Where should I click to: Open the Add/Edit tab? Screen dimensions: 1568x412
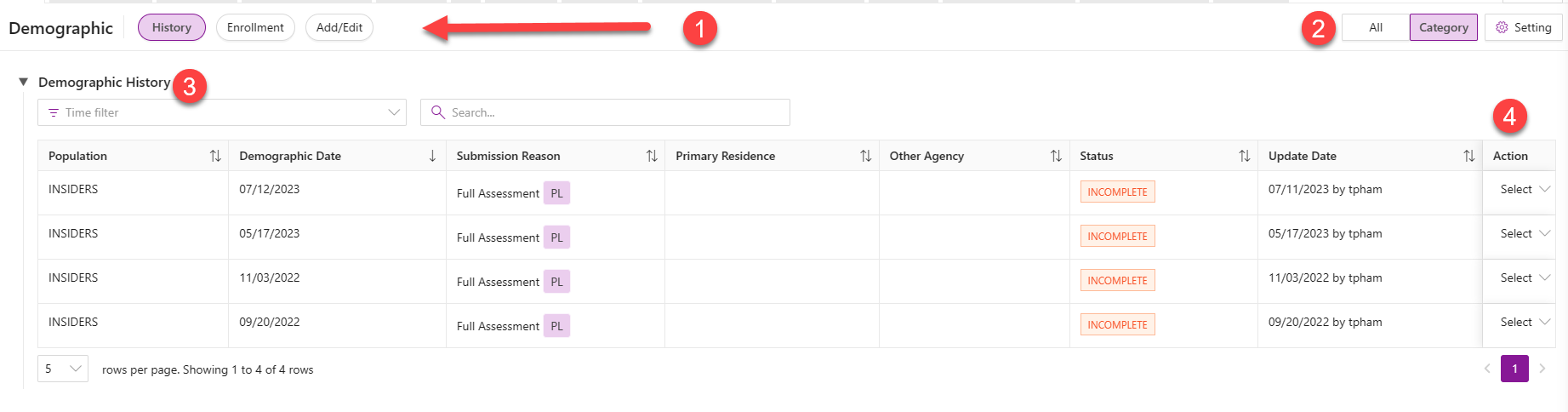pyautogui.click(x=339, y=27)
